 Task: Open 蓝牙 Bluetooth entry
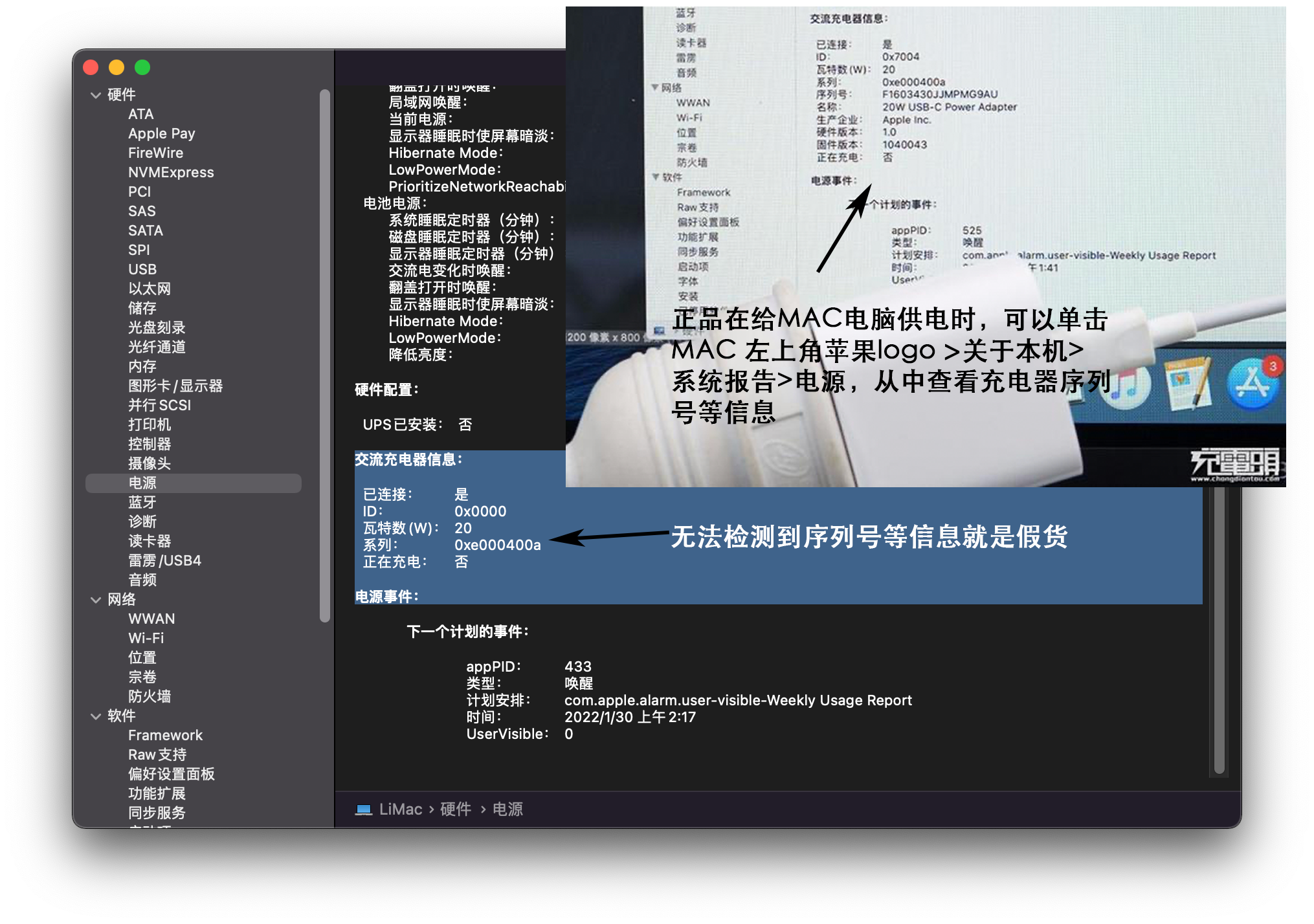(x=142, y=503)
